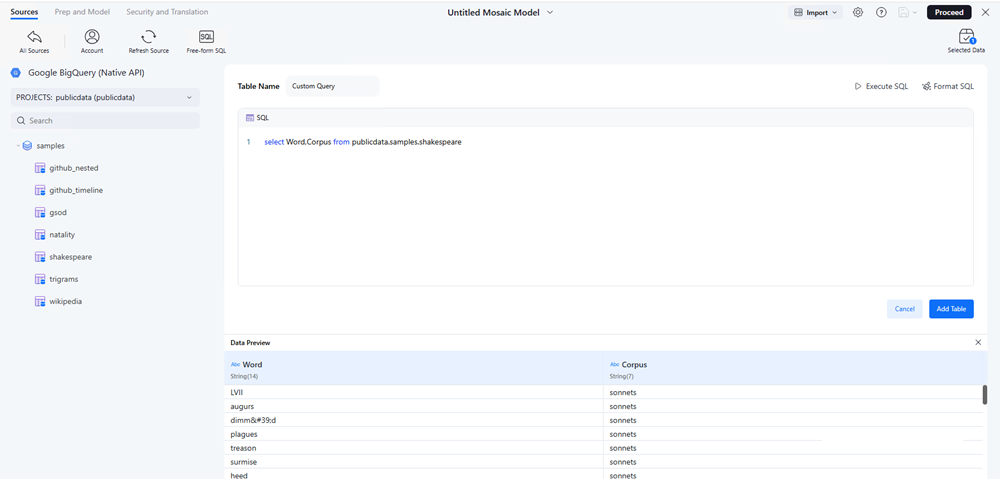This screenshot has width=1000, height=479.
Task: Open the Account icon
Action: 92,37
